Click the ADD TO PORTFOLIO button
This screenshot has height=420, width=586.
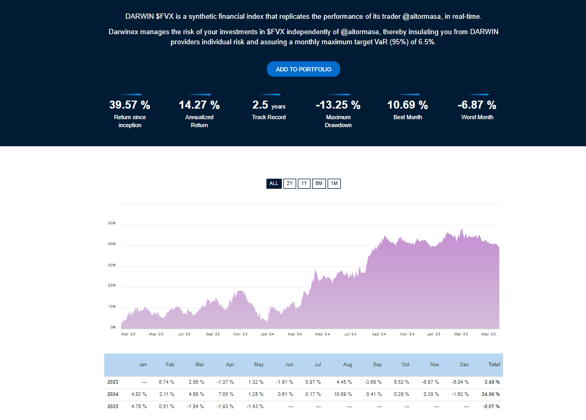(303, 69)
